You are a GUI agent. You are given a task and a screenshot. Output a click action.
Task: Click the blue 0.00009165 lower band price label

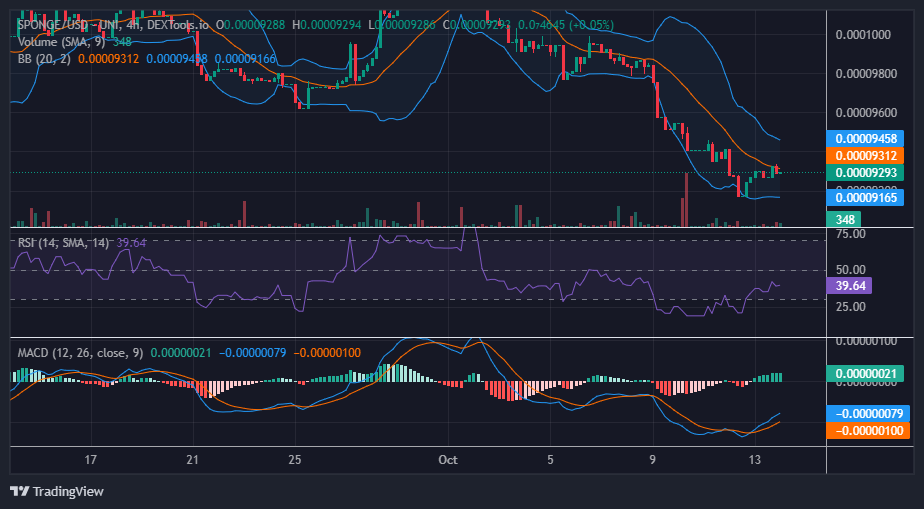864,197
